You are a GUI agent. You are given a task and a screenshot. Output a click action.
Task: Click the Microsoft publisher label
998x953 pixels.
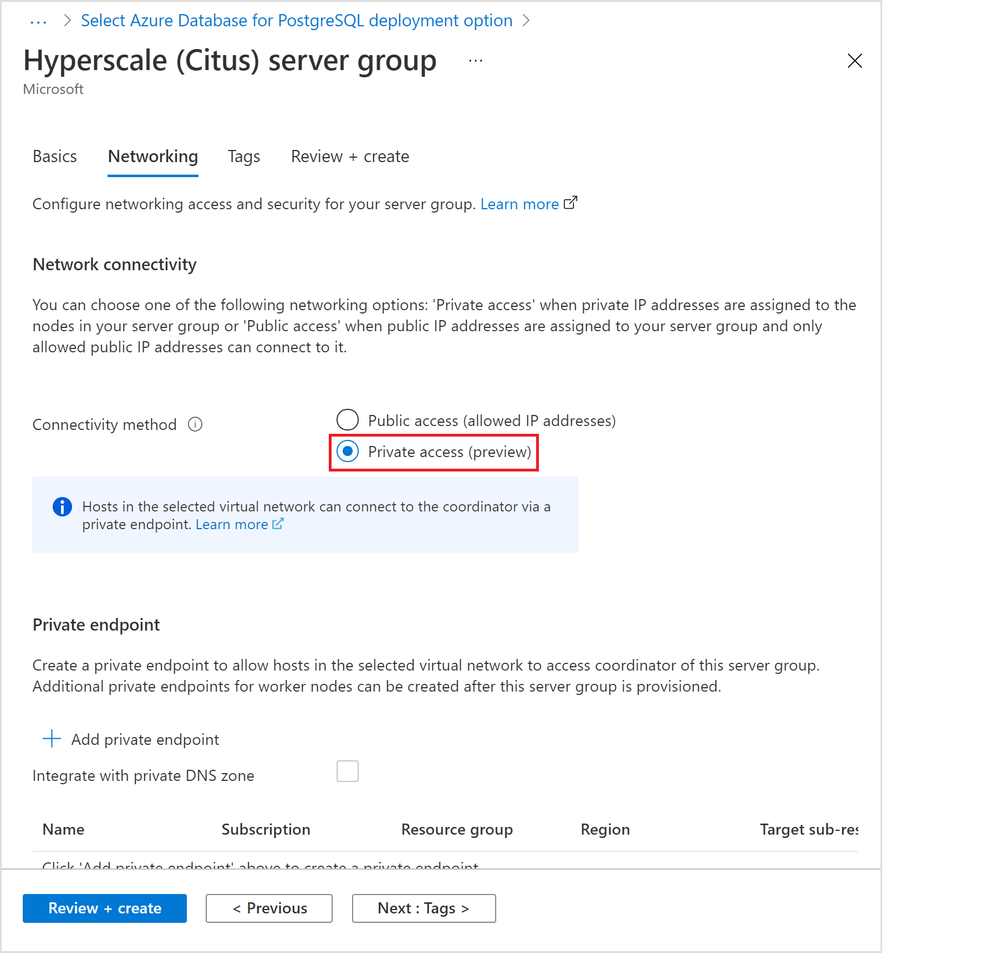coord(53,89)
